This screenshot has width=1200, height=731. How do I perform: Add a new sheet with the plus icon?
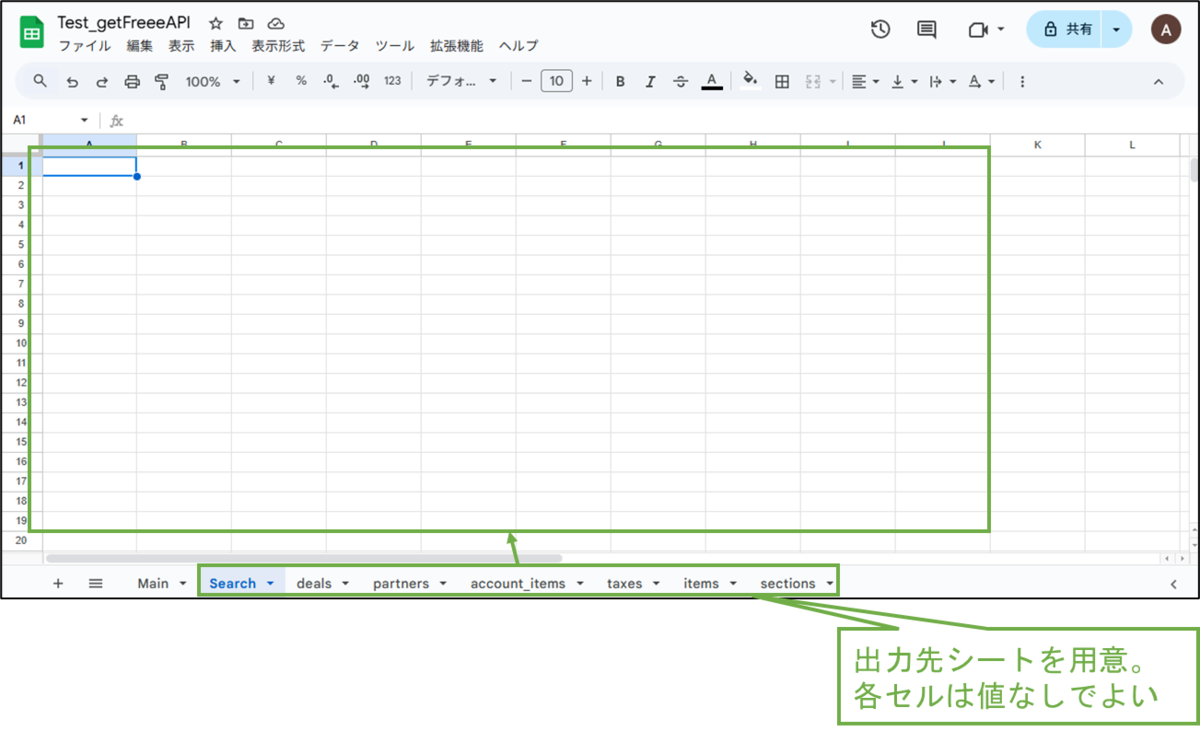click(x=57, y=582)
